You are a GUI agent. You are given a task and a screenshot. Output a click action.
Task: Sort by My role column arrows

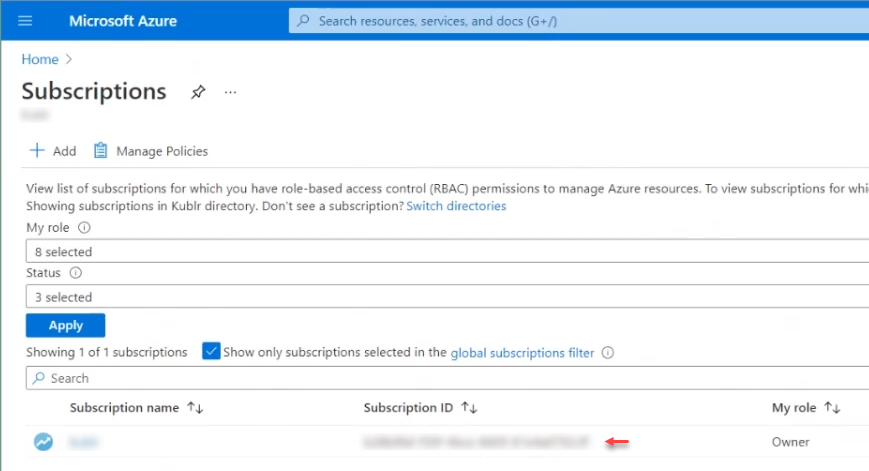(x=832, y=408)
